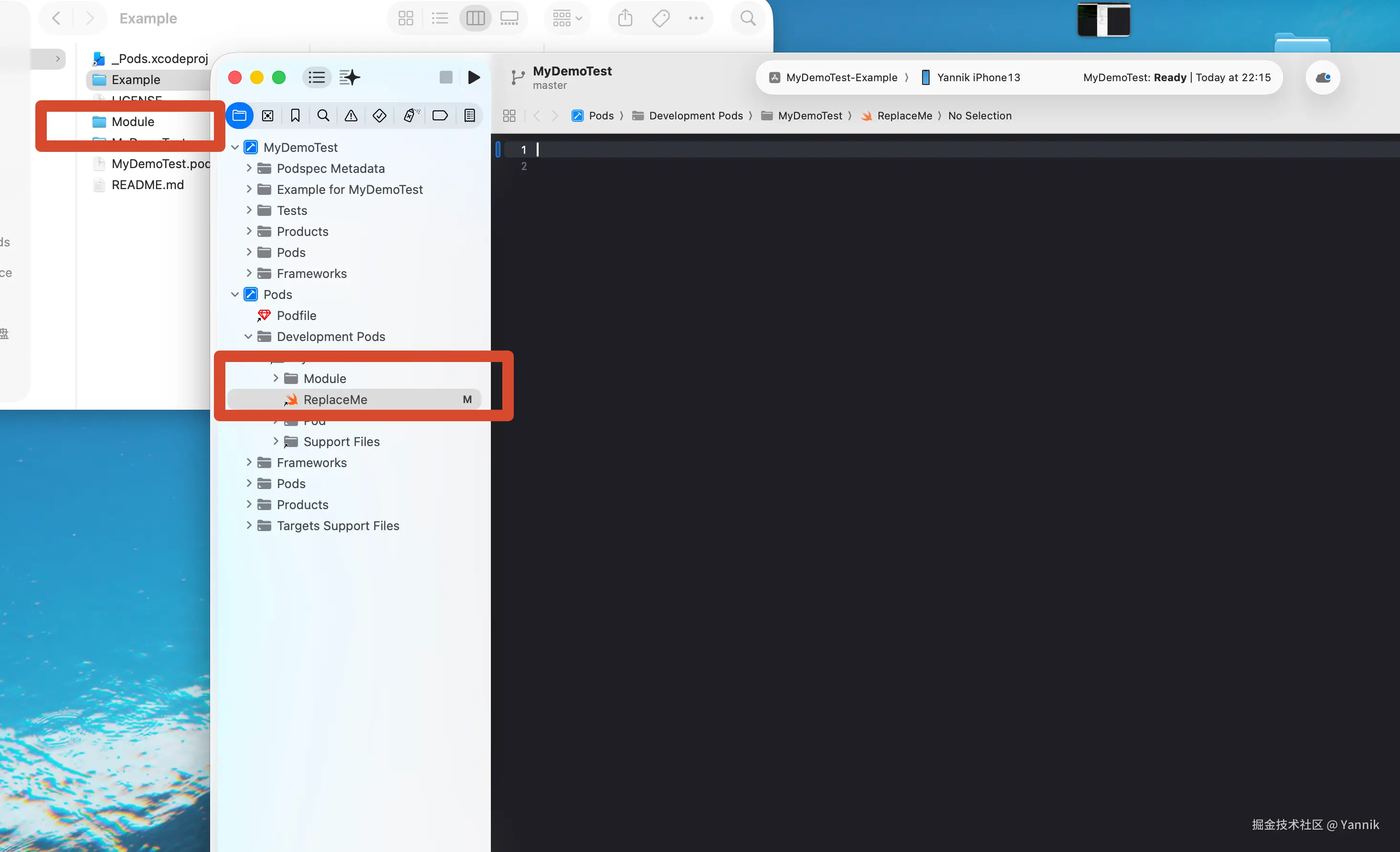
Task: Open the Test navigator
Action: 380,116
